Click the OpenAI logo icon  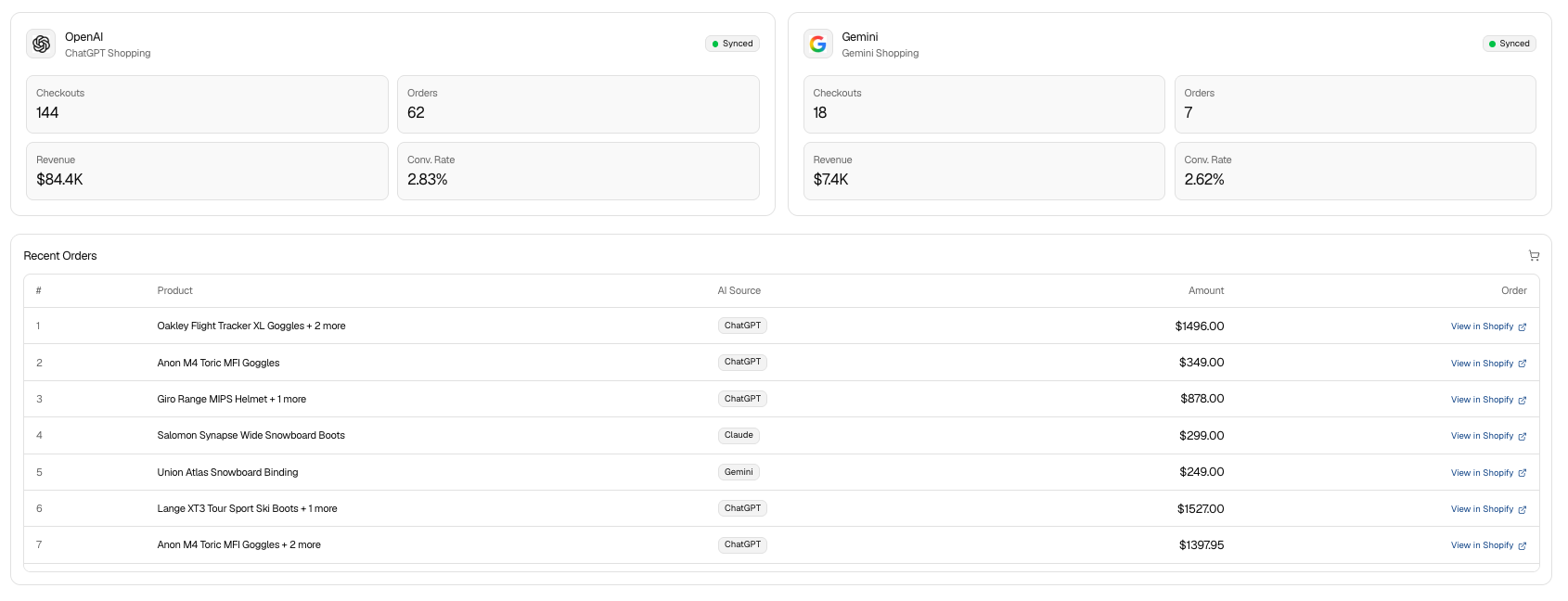41,44
